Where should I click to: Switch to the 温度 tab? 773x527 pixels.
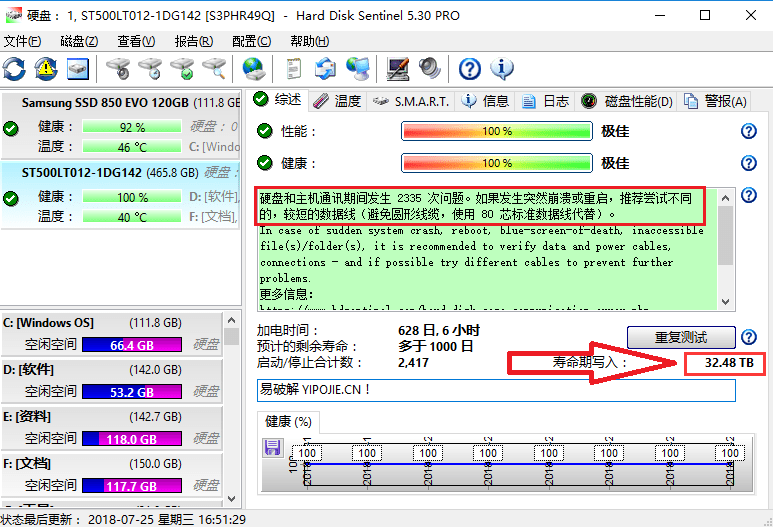click(337, 101)
